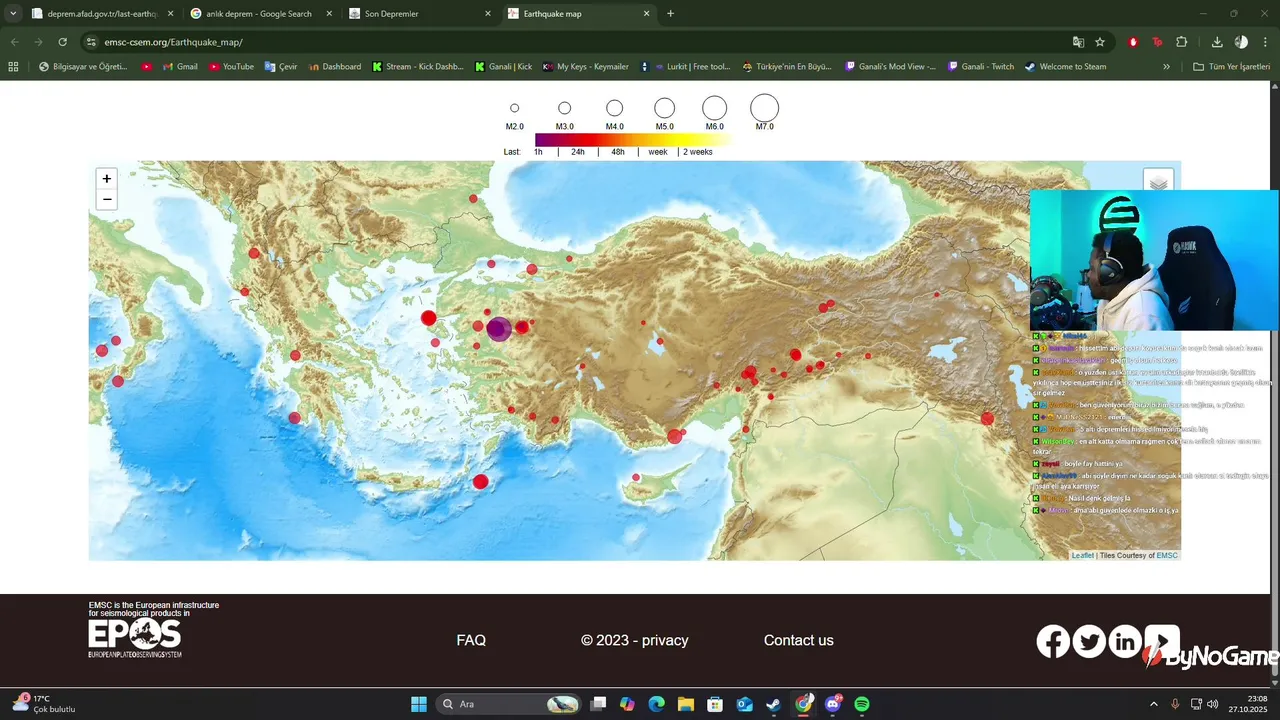Open a new browser tab
The height and width of the screenshot is (720, 1280).
tap(670, 14)
